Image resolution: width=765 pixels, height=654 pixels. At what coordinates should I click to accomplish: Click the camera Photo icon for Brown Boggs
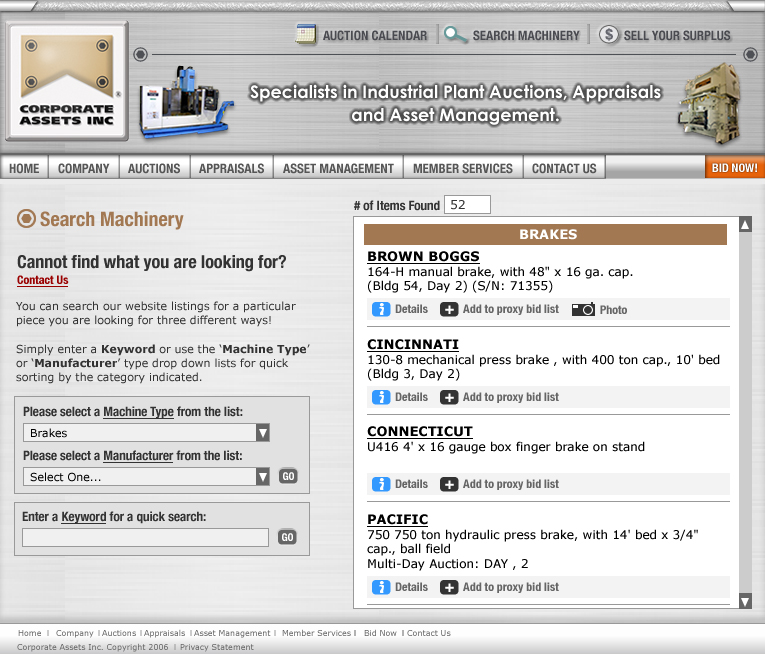pyautogui.click(x=583, y=309)
